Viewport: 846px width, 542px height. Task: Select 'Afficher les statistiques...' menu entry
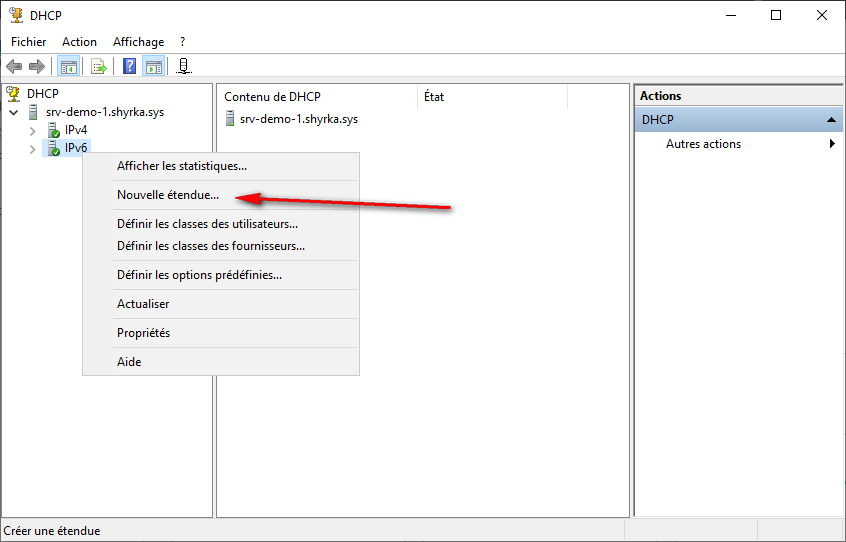point(182,166)
